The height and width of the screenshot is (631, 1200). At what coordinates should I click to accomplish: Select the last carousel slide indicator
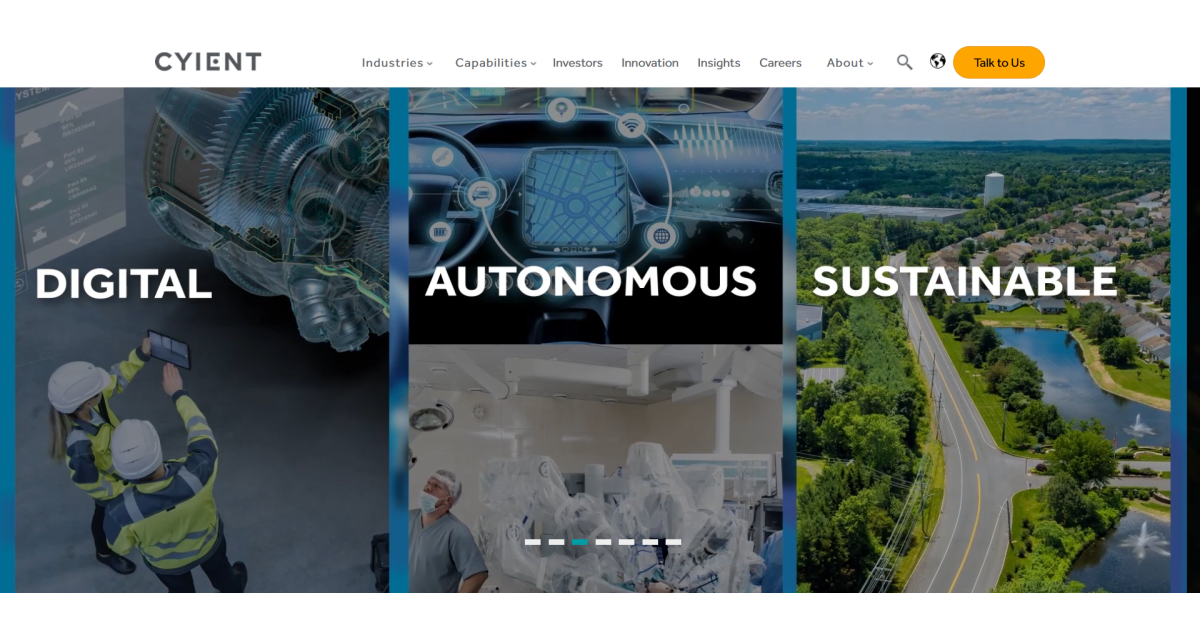[673, 542]
